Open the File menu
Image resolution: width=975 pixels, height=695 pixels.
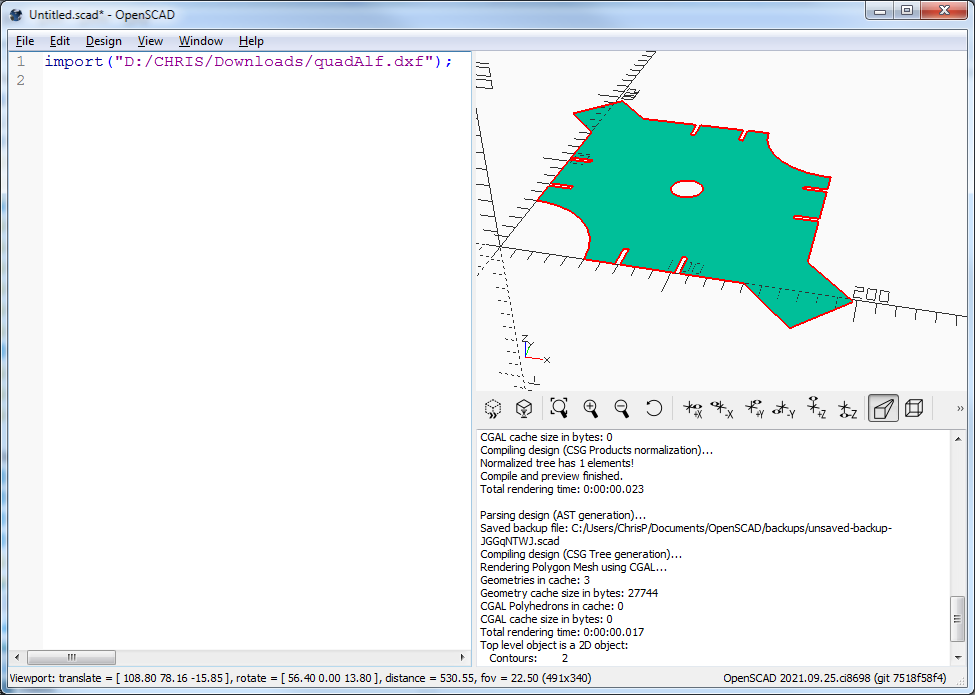coord(25,41)
